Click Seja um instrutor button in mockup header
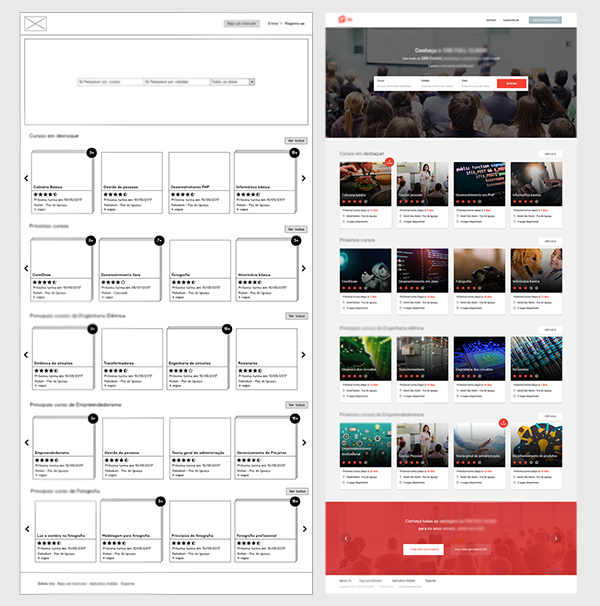The height and width of the screenshot is (606, 600). tap(545, 20)
